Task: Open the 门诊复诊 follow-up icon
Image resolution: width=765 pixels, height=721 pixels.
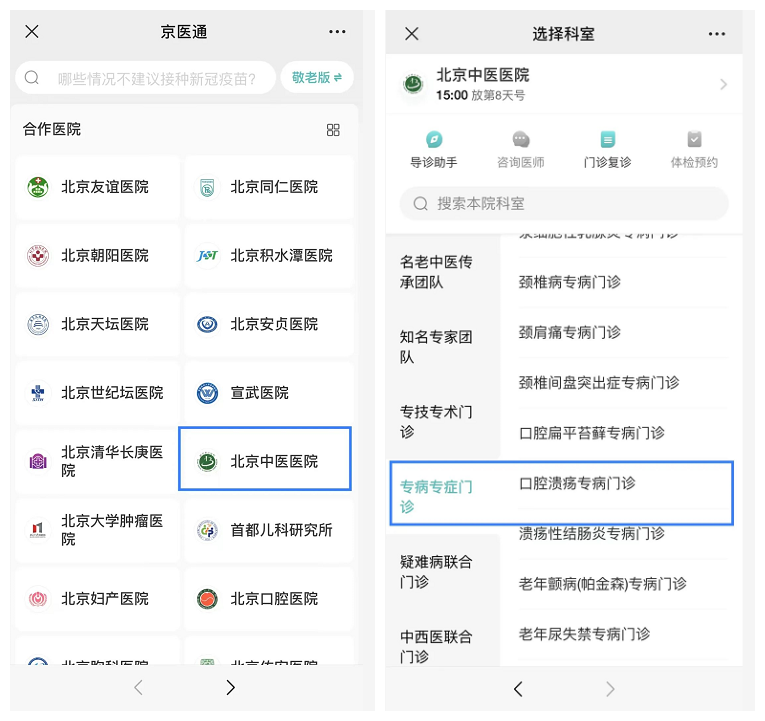Action: point(607,140)
